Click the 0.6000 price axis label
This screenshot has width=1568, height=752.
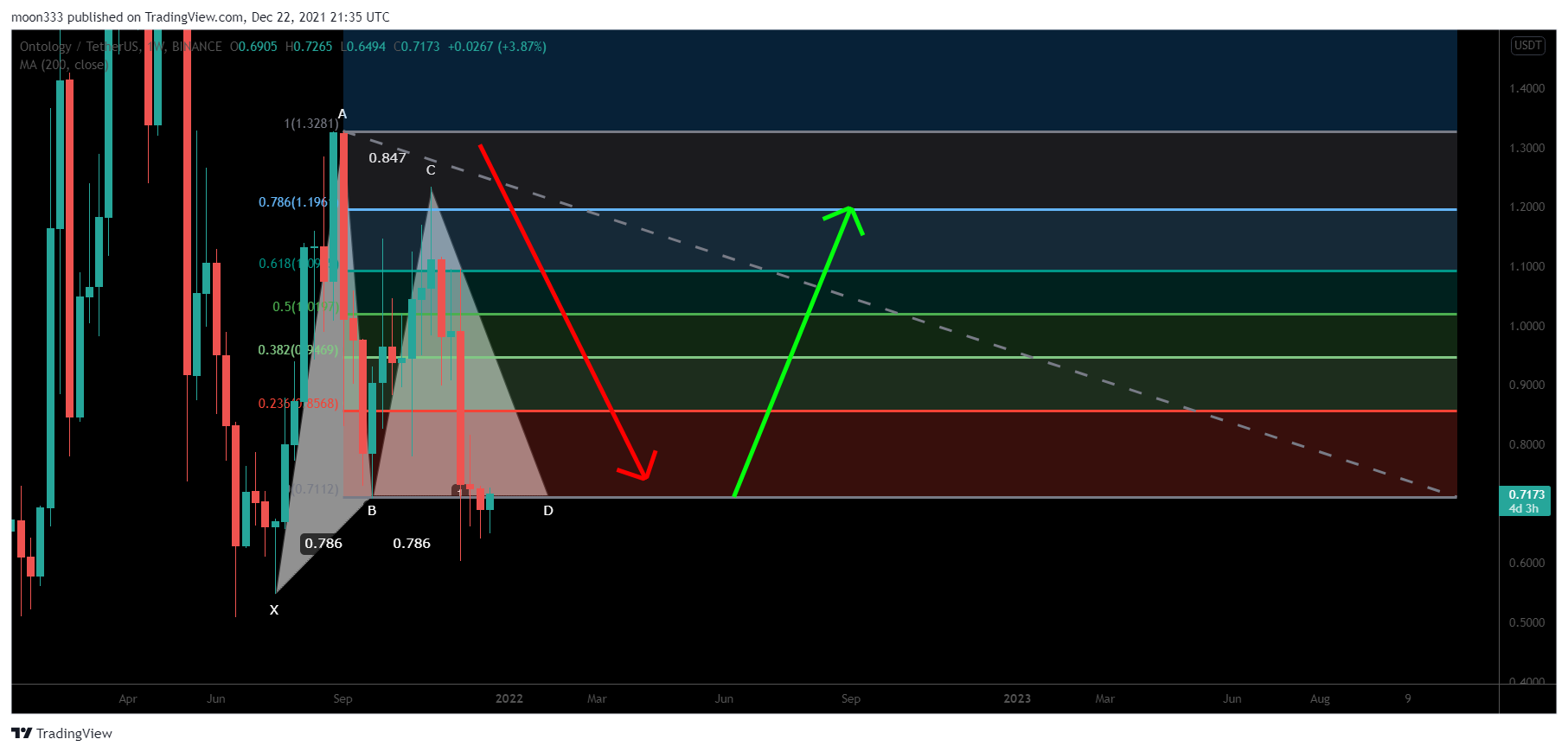point(1526,563)
